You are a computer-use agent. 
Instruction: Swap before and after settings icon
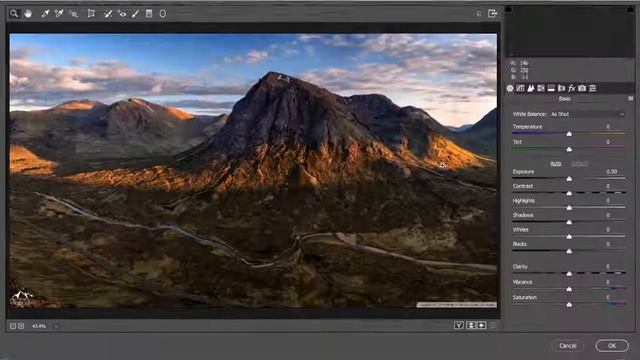[471, 325]
